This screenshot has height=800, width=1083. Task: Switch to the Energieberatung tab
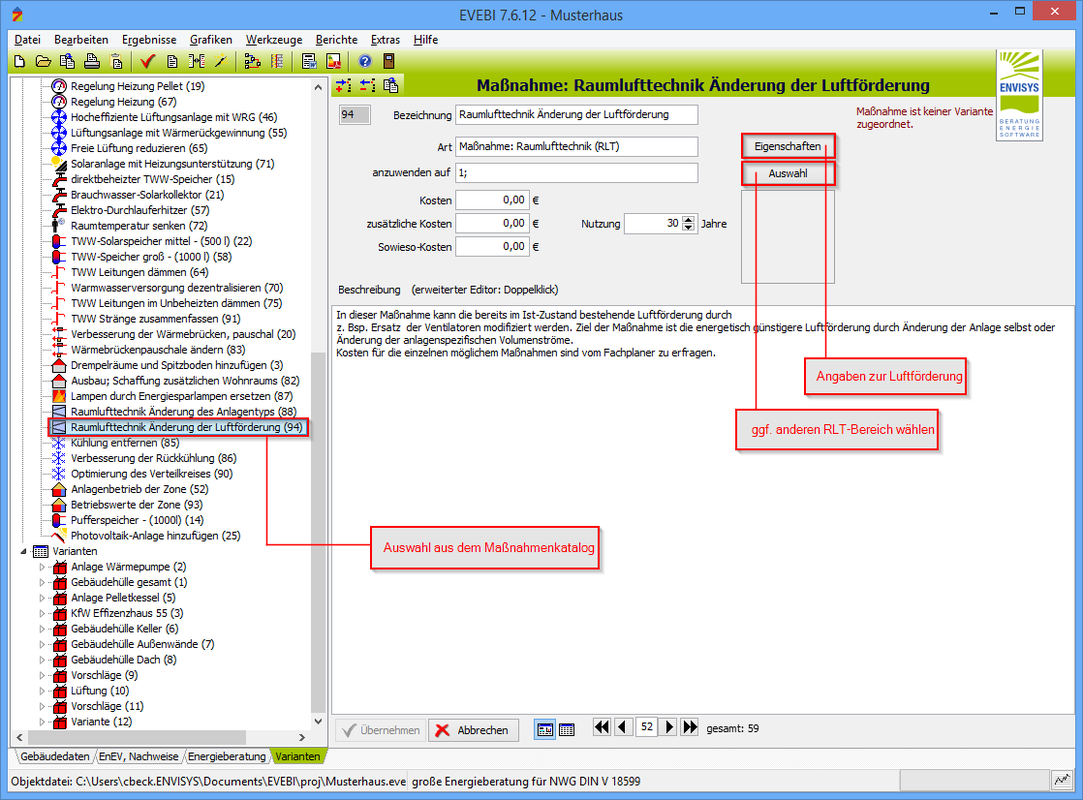[227, 757]
